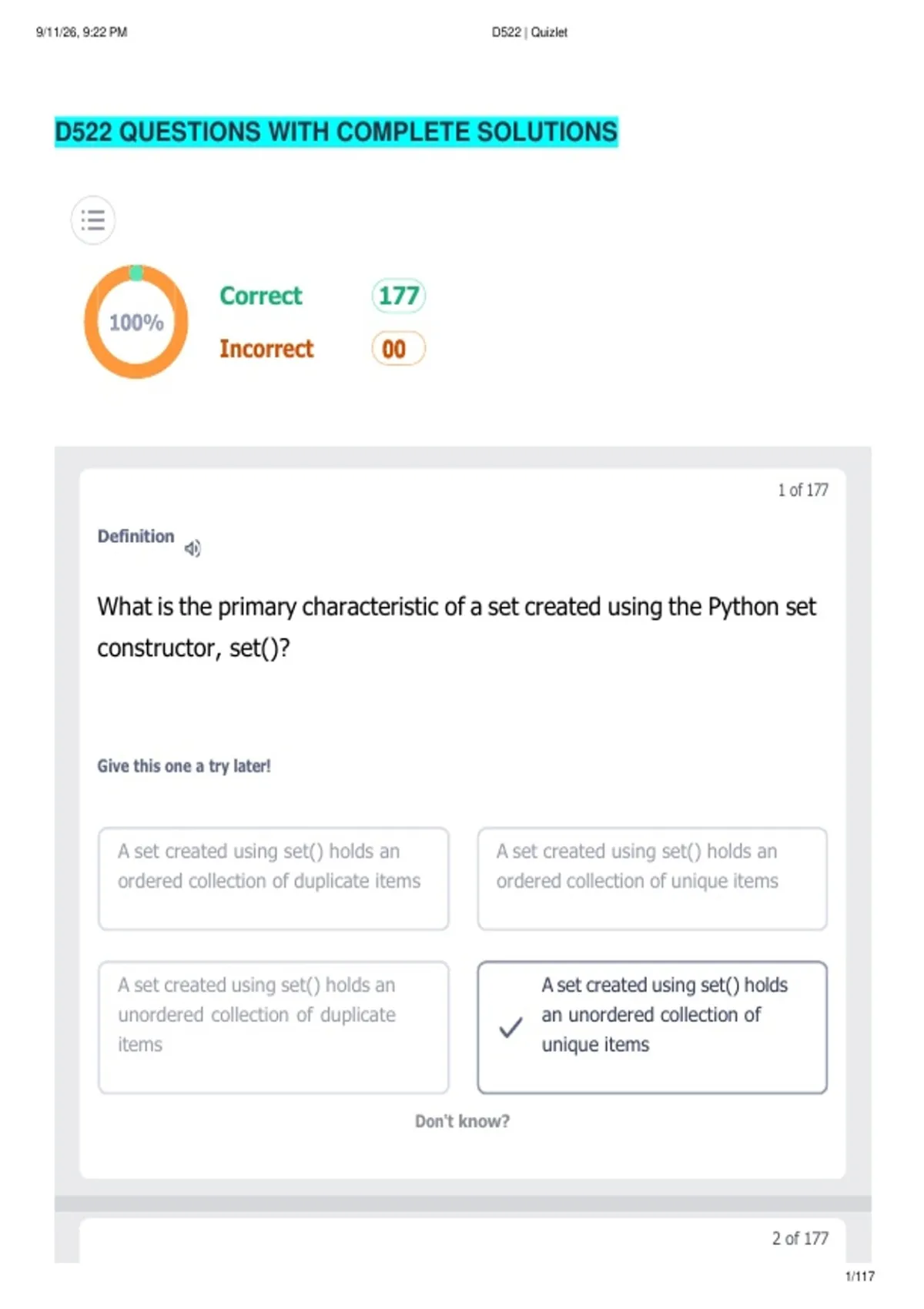The image size is (924, 1309).
Task: Play audio with the speaker icon
Action: (x=192, y=548)
